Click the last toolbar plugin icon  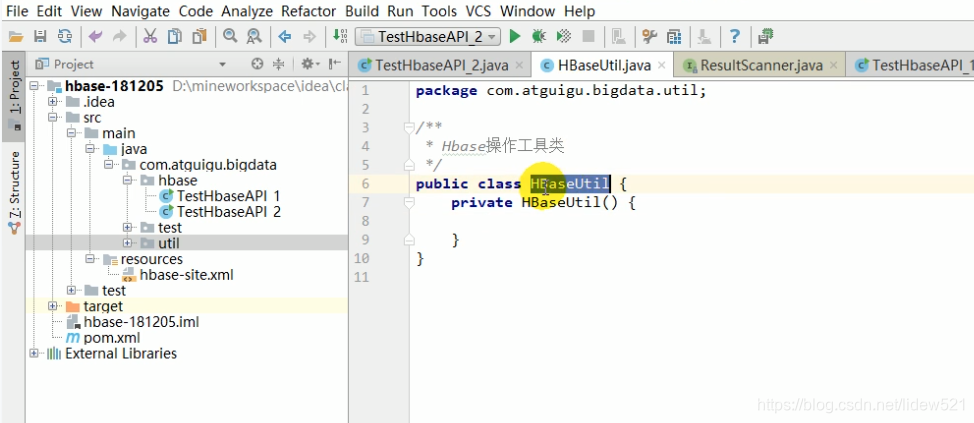pos(766,37)
